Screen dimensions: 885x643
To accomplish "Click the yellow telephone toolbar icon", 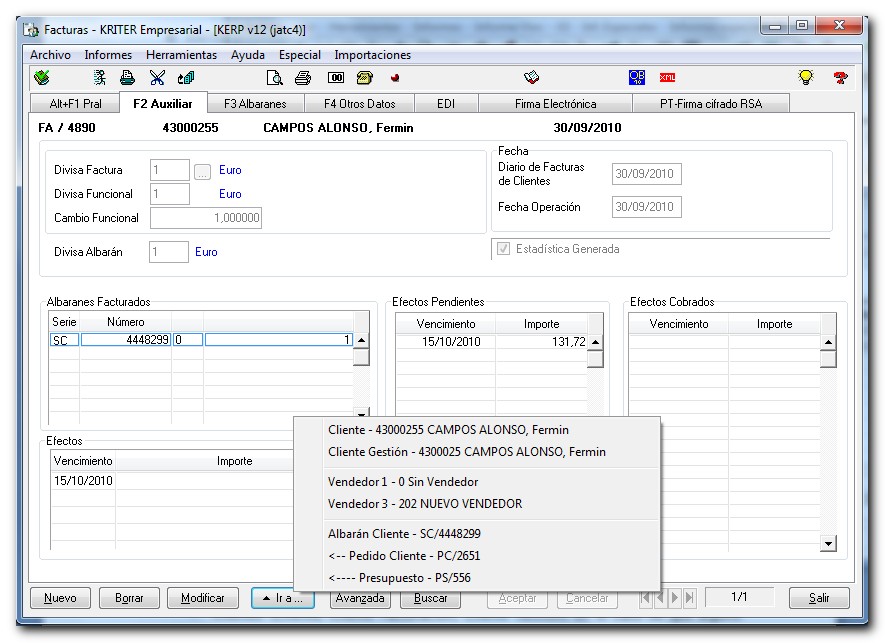I will (x=365, y=77).
